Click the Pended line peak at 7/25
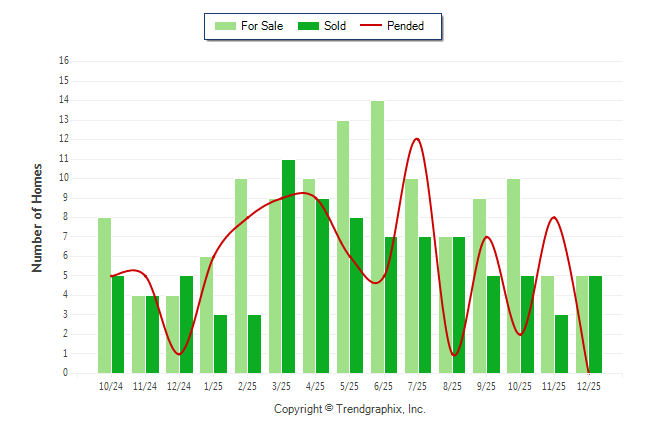 point(416,139)
